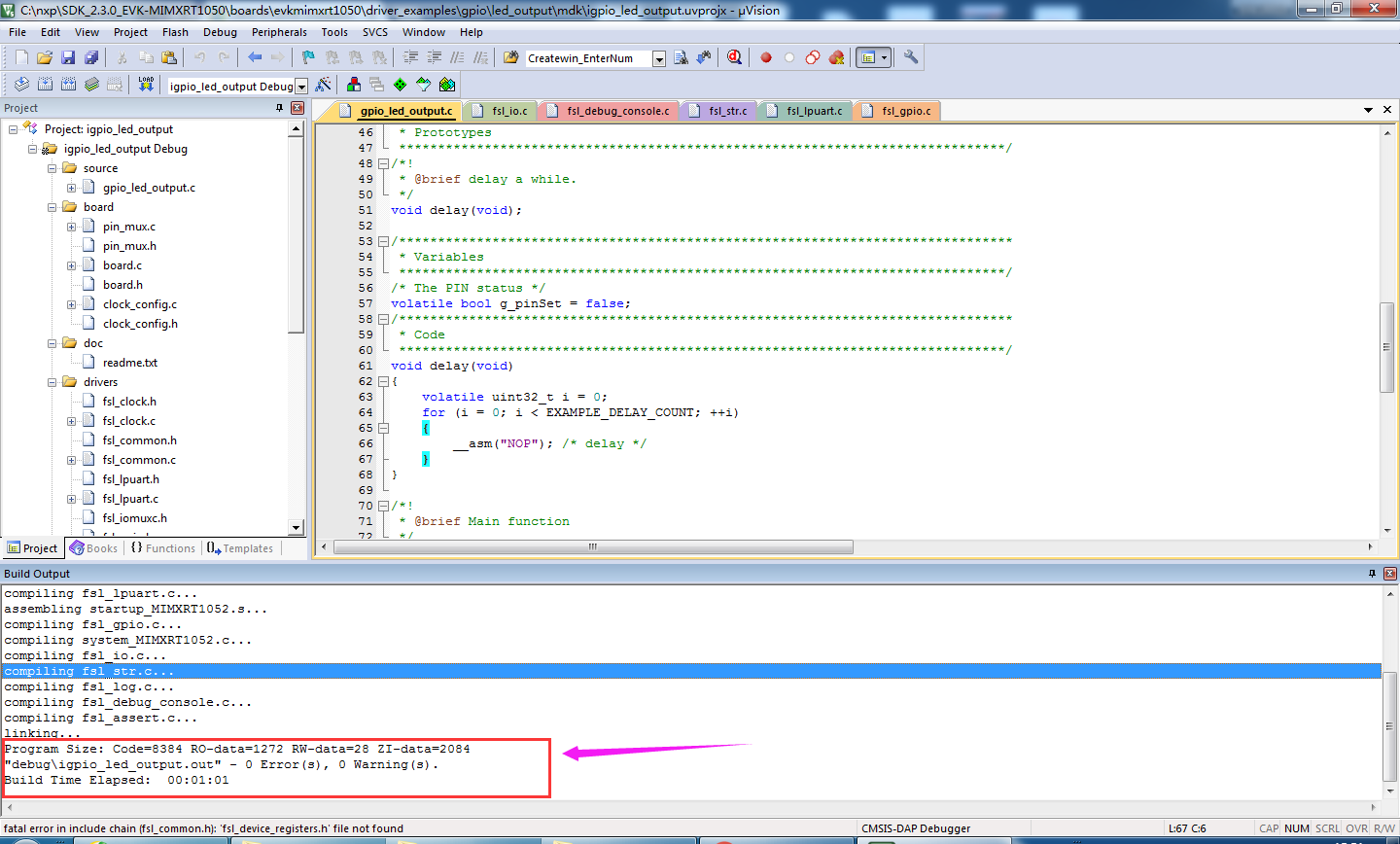The height and width of the screenshot is (844, 1400).
Task: Switch to the Templates panel tab
Action: 240,548
